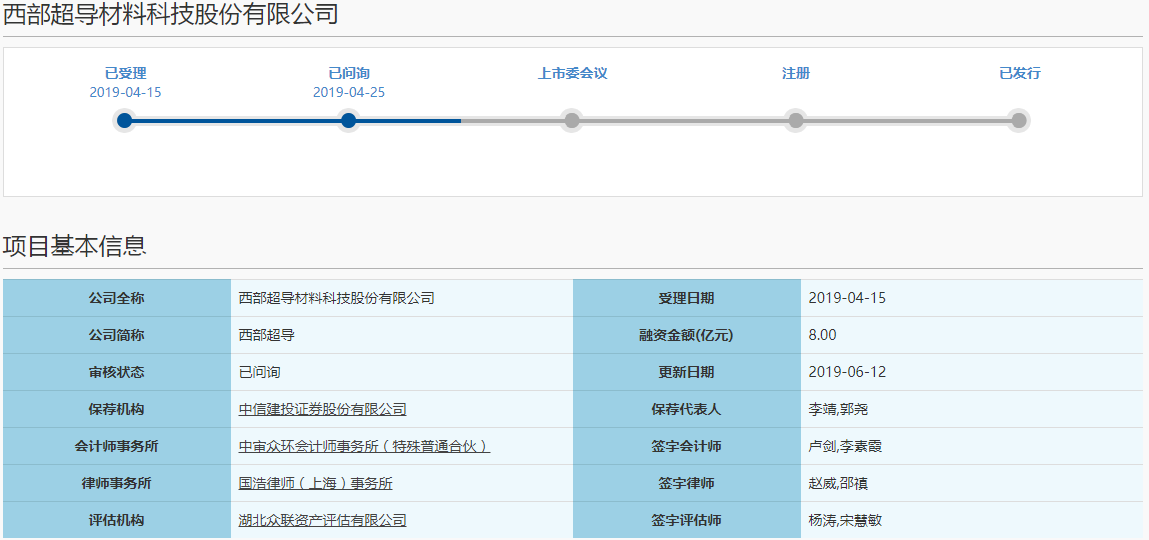Viewport: 1149px width, 540px height.
Task: Open the 中信建投证券股份有限公司 sponsor link
Action: point(322,410)
